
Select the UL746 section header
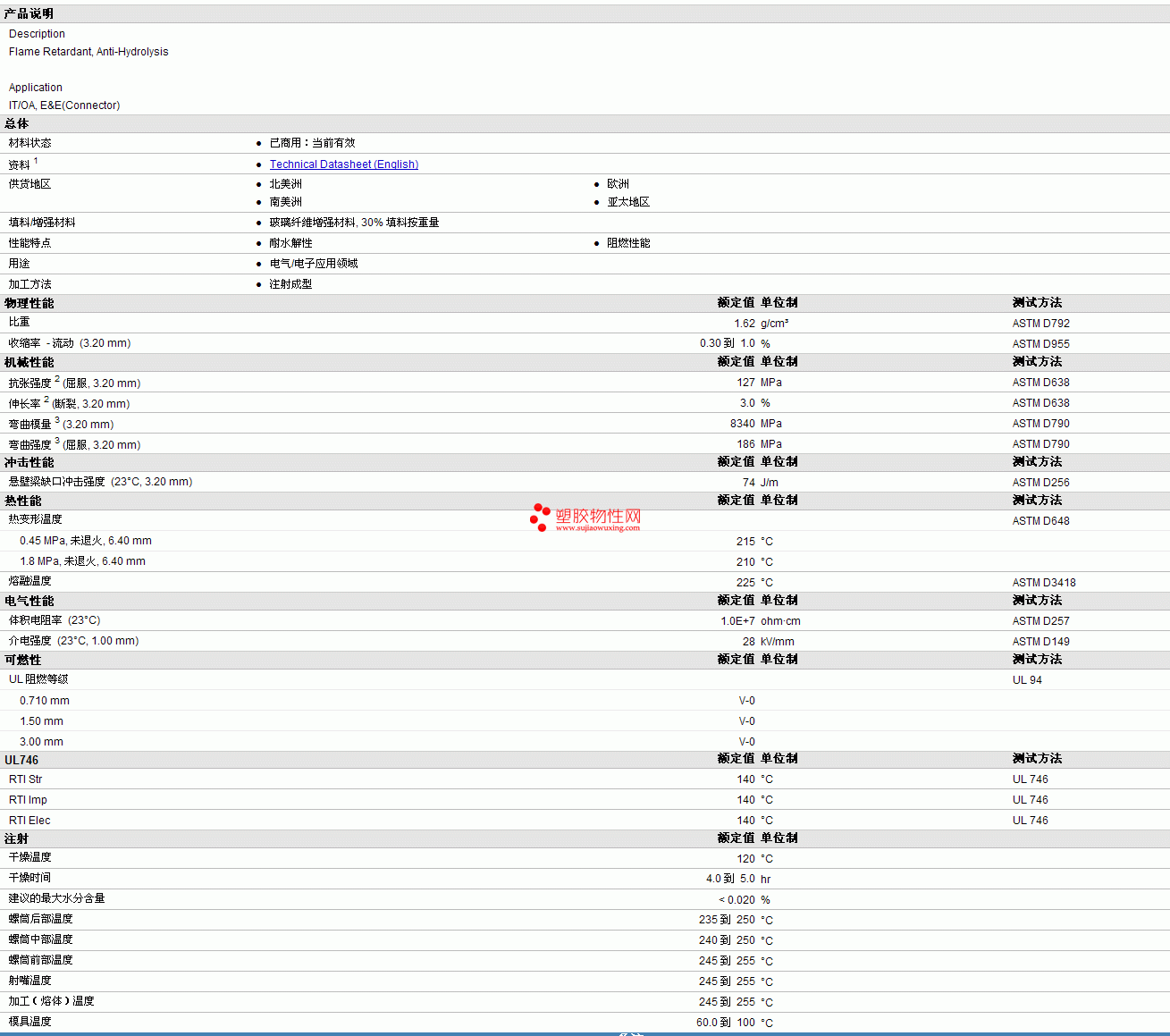tap(21, 760)
